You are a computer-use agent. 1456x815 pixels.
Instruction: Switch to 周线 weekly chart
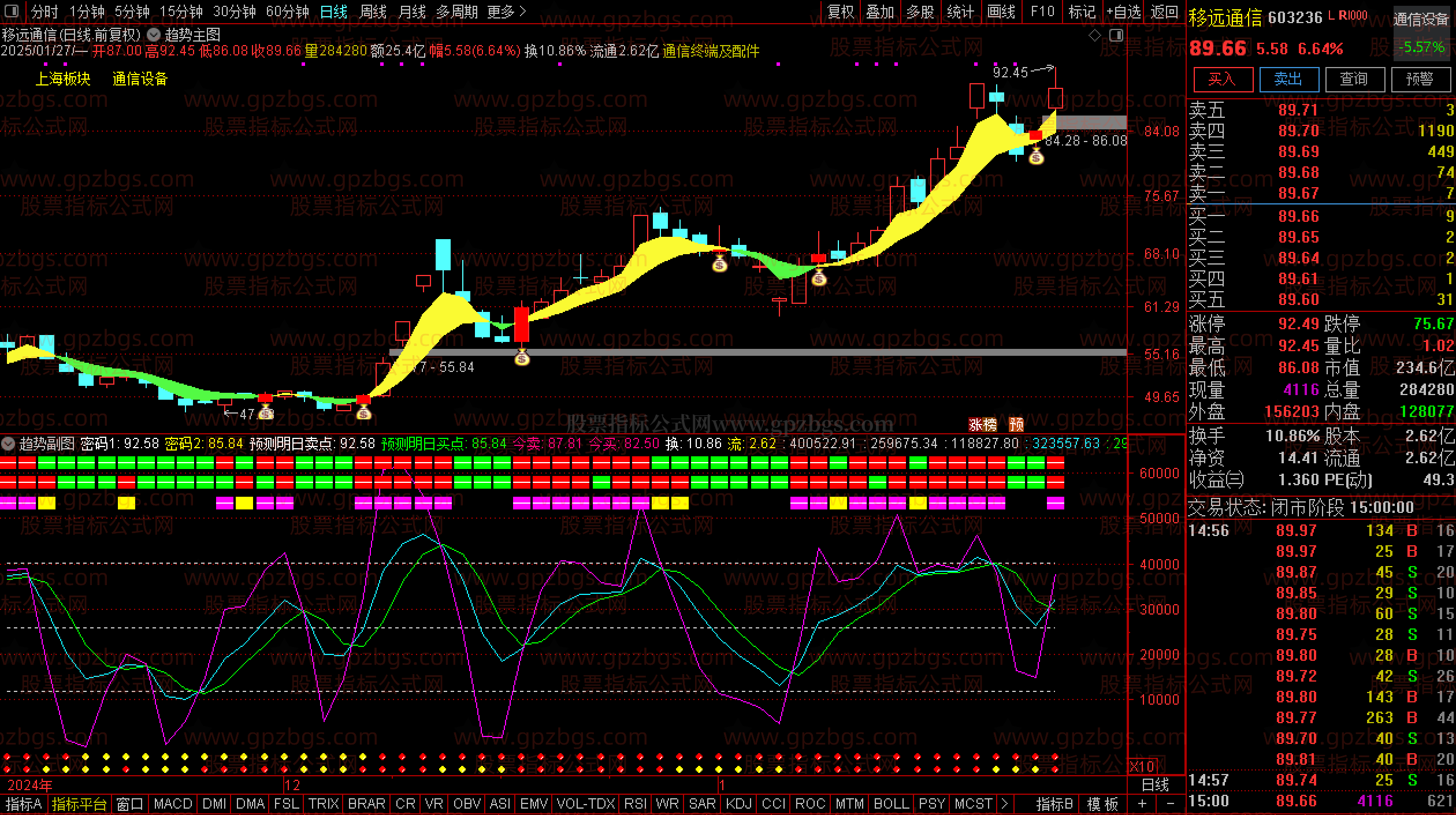tap(373, 11)
